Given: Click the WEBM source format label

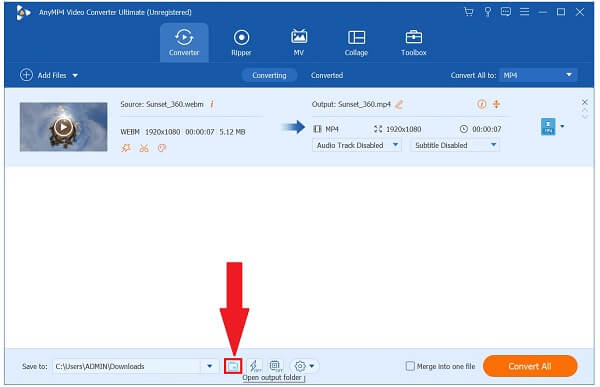Looking at the screenshot, I should (x=130, y=132).
